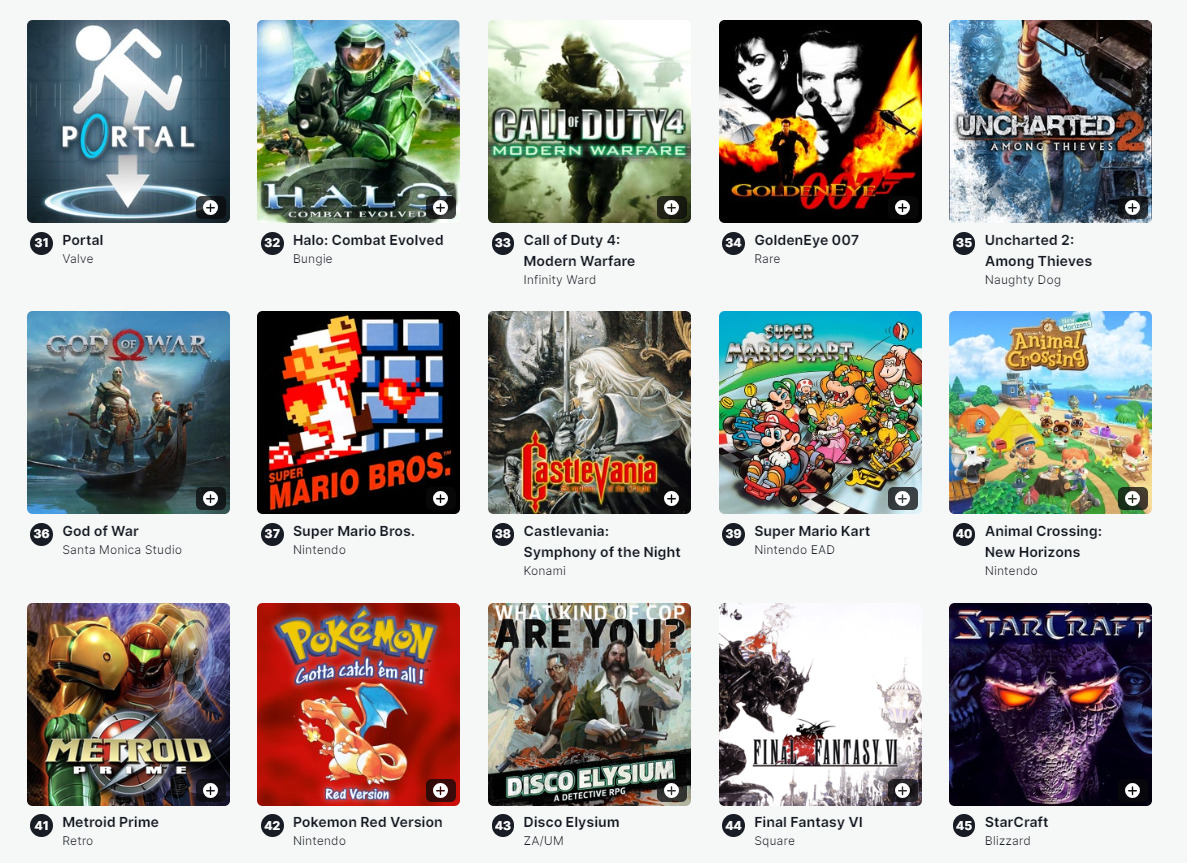The width and height of the screenshot is (1187, 863).
Task: Click plus icon on Pokemon Red Version cover
Action: [x=441, y=790]
